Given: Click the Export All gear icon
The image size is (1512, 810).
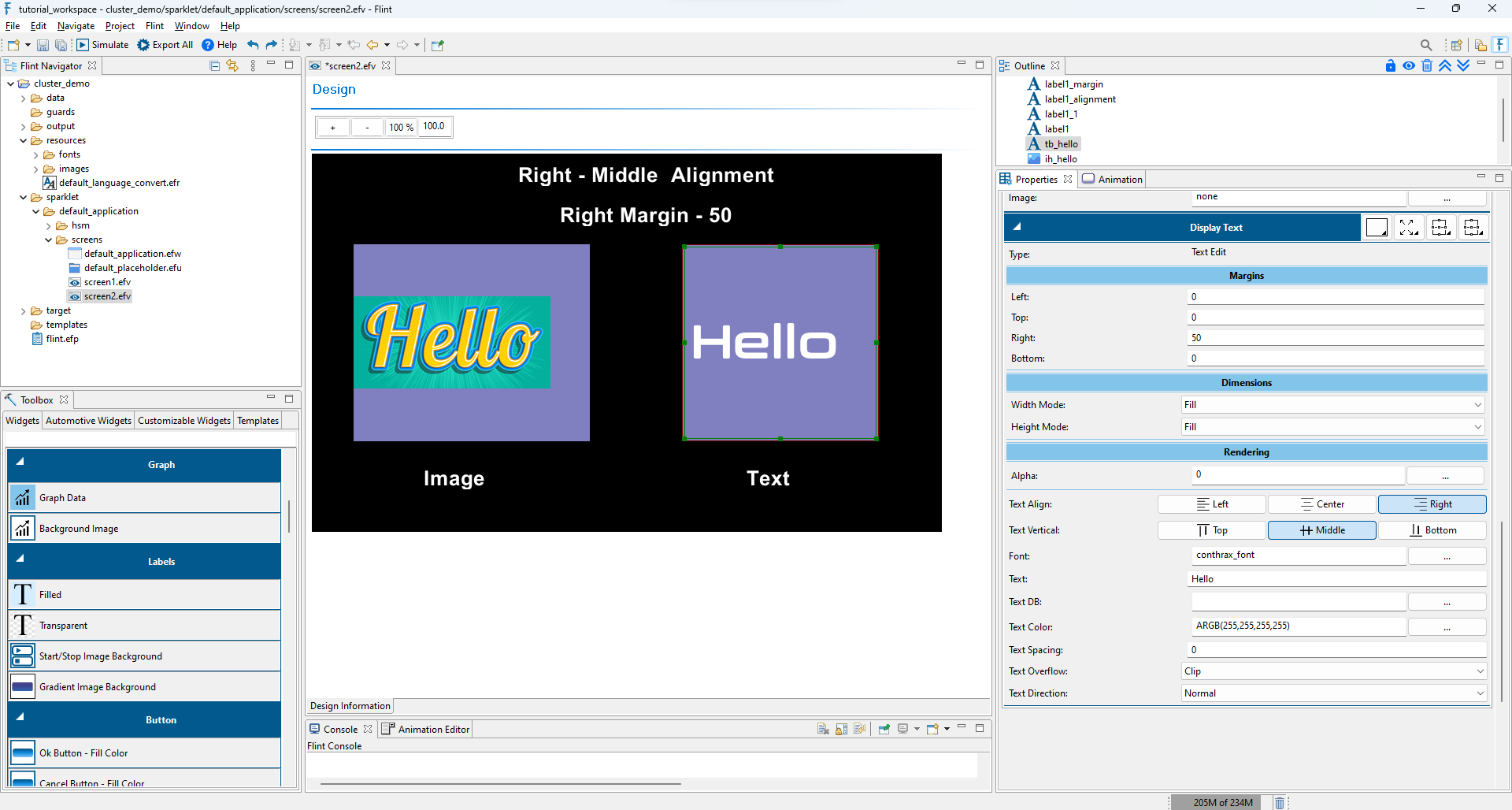Looking at the screenshot, I should pyautogui.click(x=143, y=45).
